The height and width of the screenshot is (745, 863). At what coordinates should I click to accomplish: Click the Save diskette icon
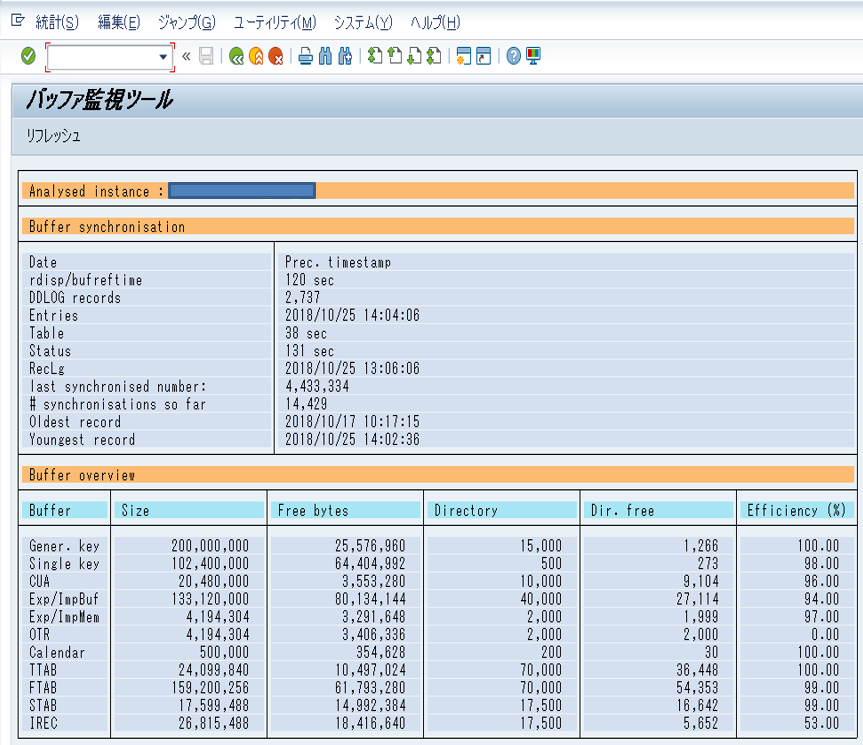206,56
